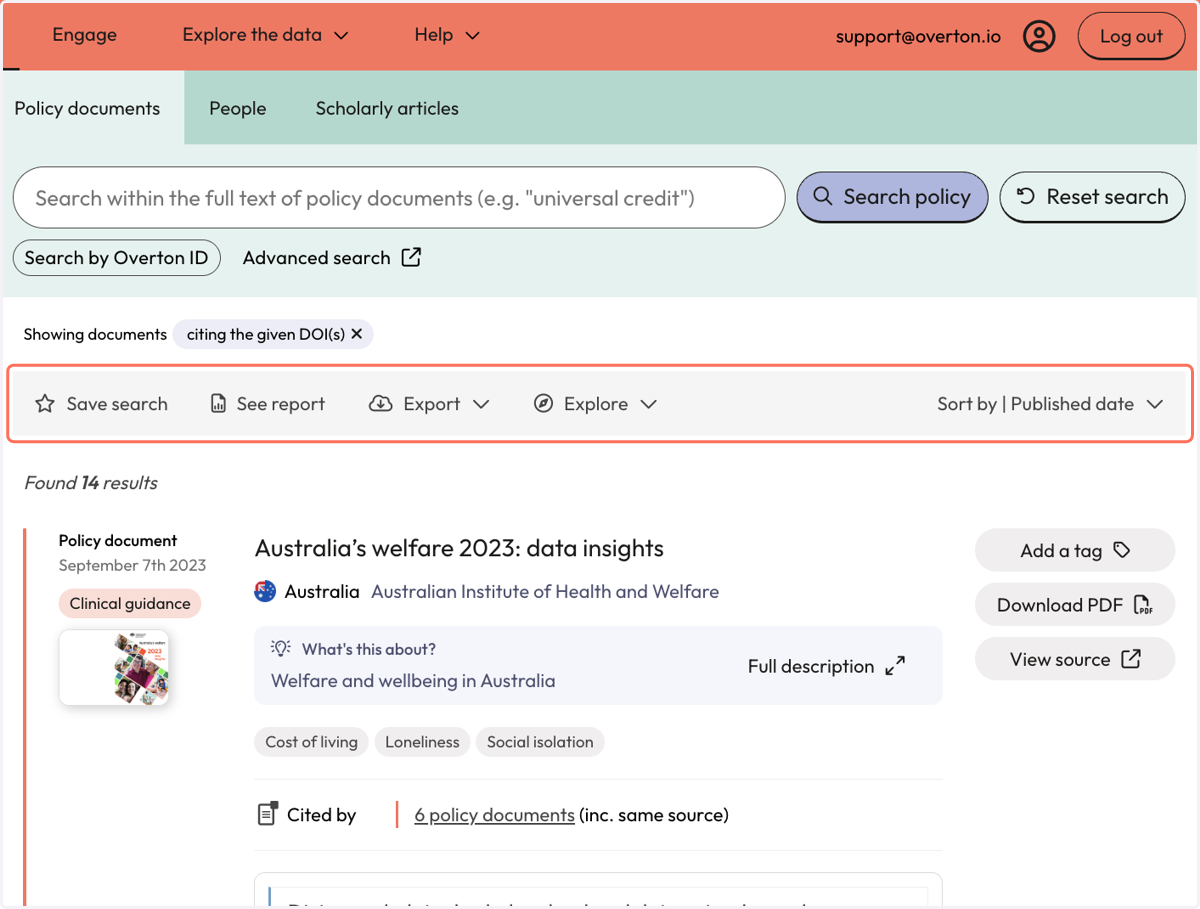The image size is (1200, 909).
Task: Click the star icon beside Save search
Action: tap(45, 404)
